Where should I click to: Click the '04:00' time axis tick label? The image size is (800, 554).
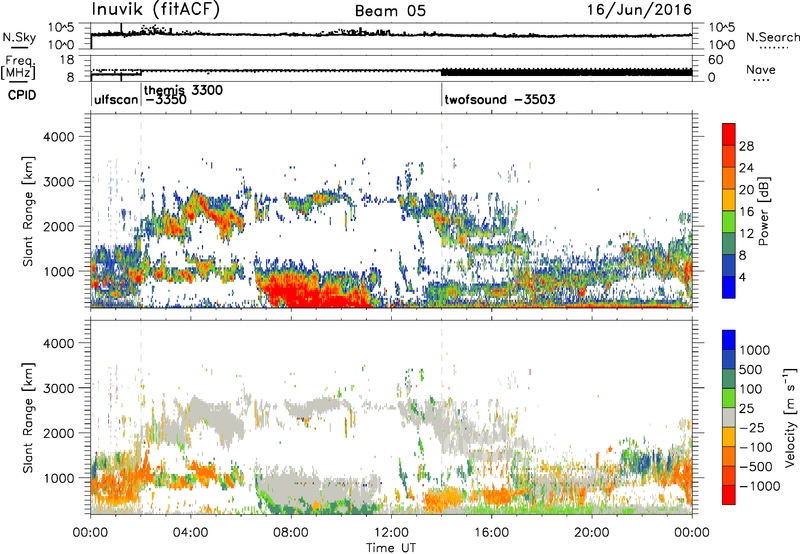[190, 533]
